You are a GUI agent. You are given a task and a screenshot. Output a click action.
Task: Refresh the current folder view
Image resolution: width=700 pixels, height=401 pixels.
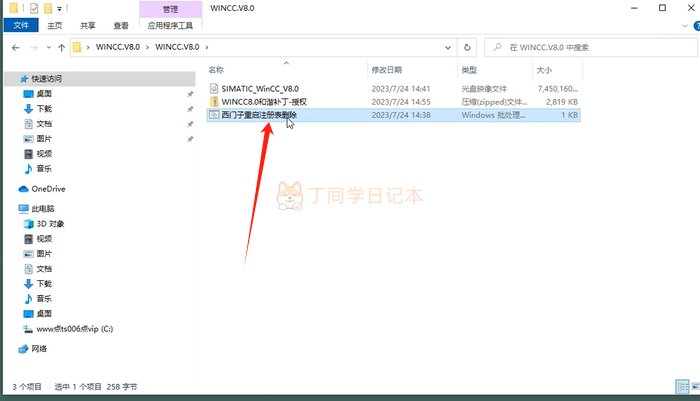coord(467,47)
